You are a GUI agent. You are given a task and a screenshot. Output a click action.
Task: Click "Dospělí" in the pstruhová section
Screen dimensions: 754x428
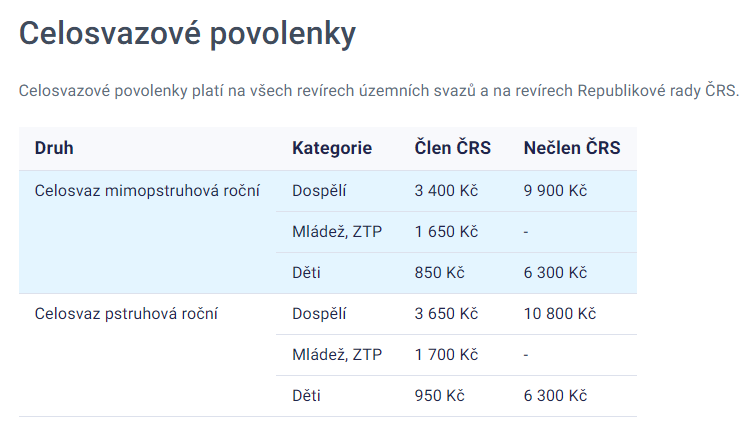click(x=319, y=313)
